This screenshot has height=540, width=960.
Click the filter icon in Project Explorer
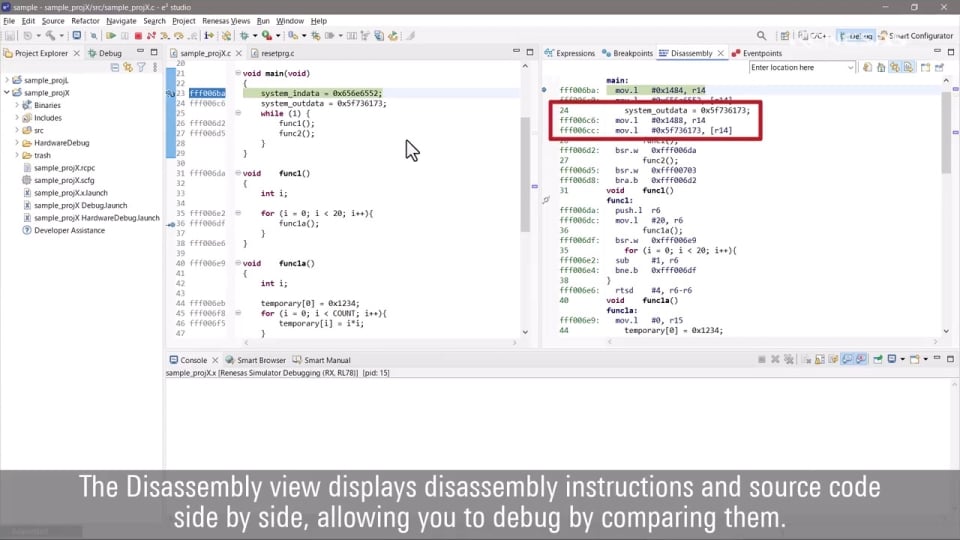(141, 68)
